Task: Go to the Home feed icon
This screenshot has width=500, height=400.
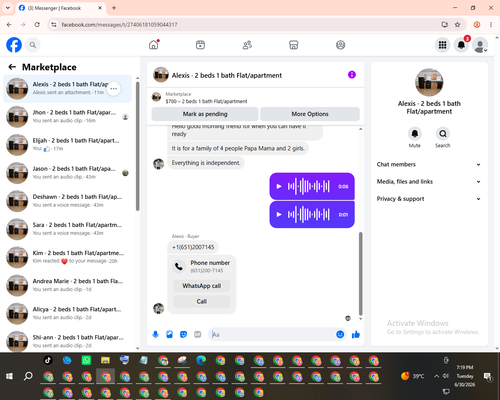Action: 154,45
